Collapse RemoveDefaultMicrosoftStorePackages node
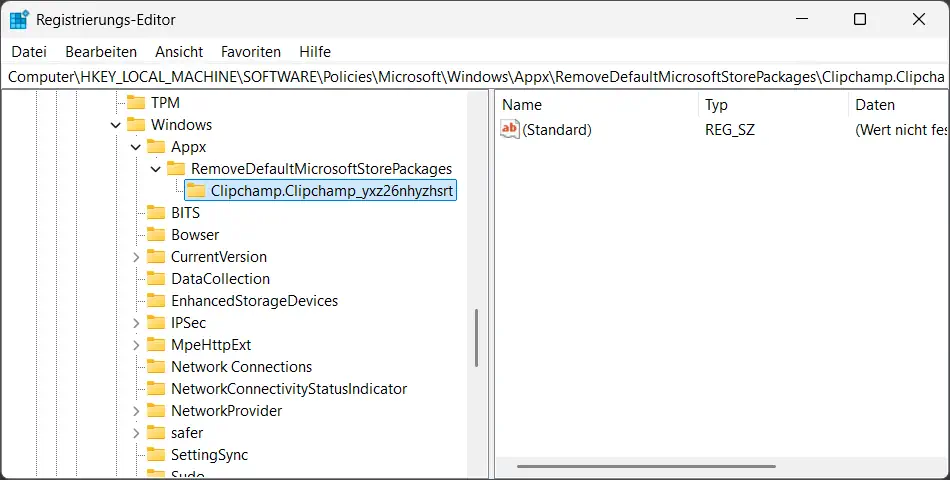The image size is (950, 480). pyautogui.click(x=156, y=169)
